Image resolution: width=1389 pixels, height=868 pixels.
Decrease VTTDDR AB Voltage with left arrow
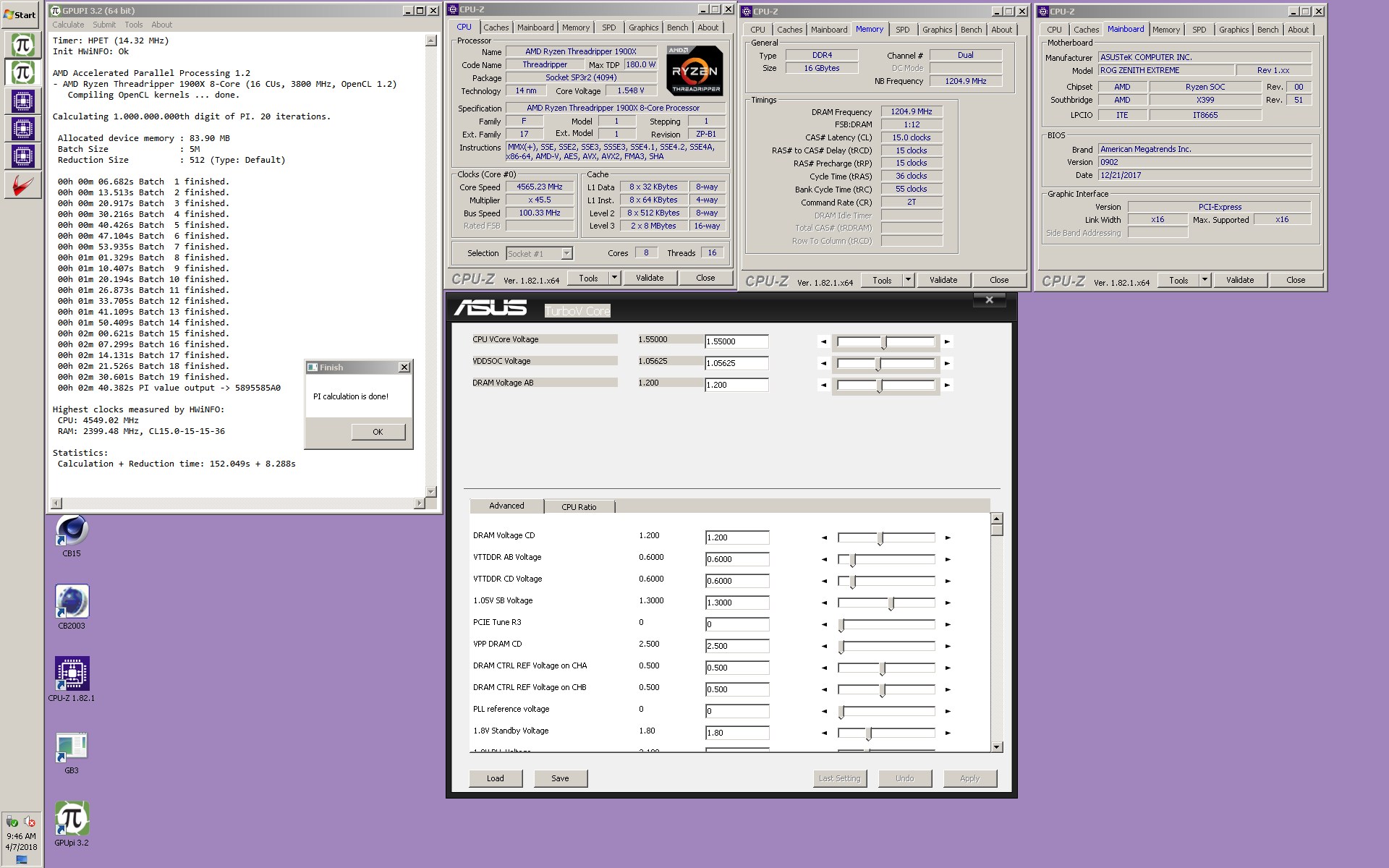point(823,559)
